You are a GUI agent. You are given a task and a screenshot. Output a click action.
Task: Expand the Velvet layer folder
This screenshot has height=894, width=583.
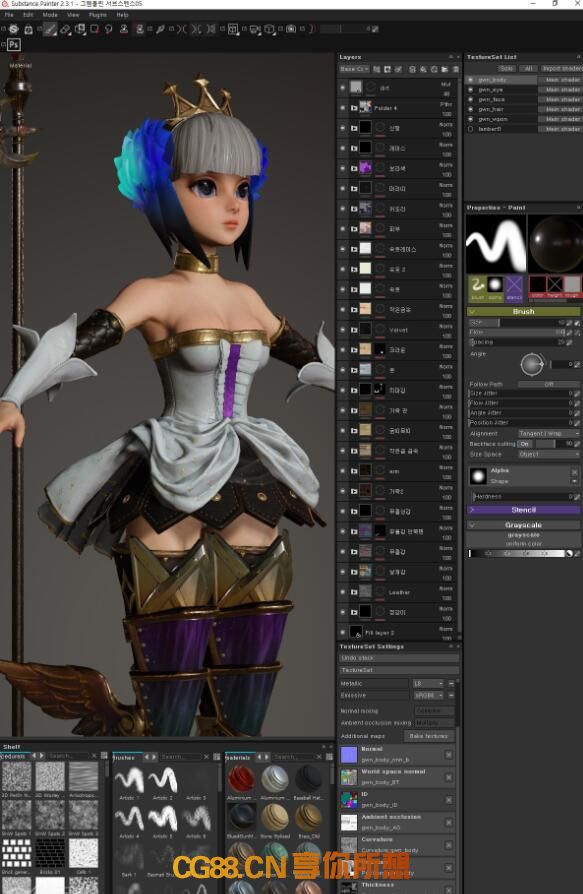[353, 330]
